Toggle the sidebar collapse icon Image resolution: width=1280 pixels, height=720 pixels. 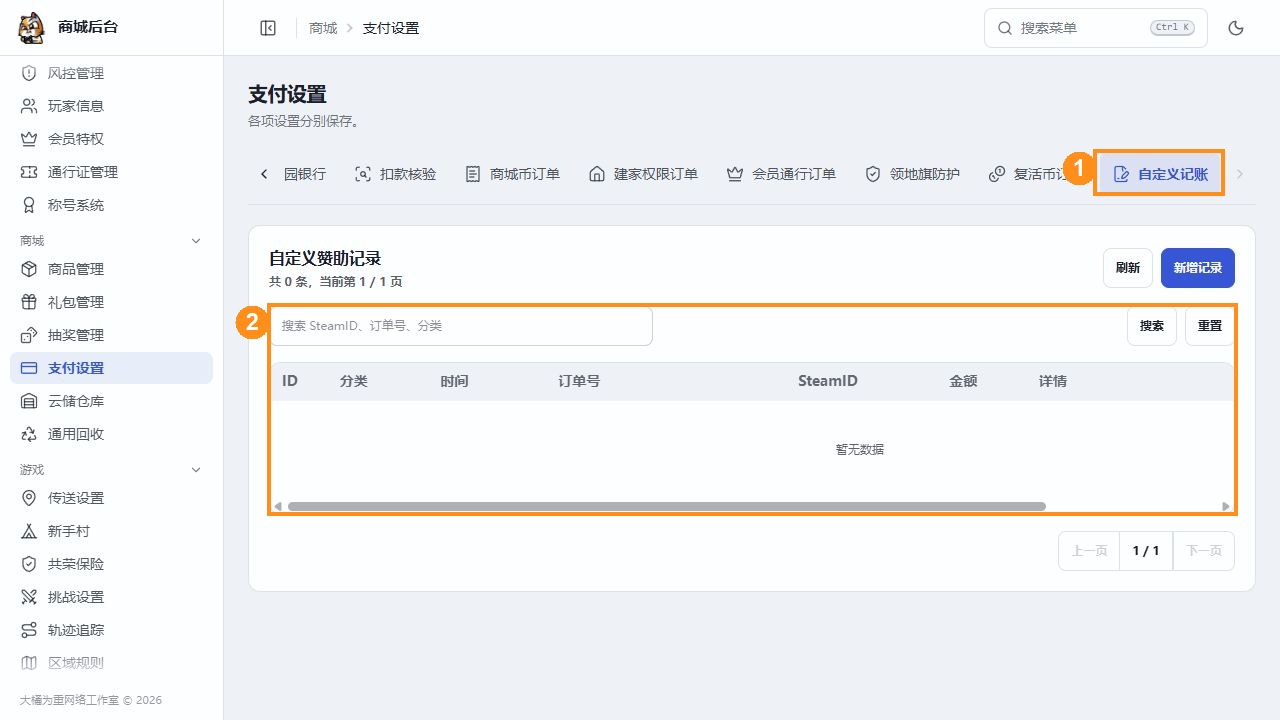pyautogui.click(x=268, y=28)
